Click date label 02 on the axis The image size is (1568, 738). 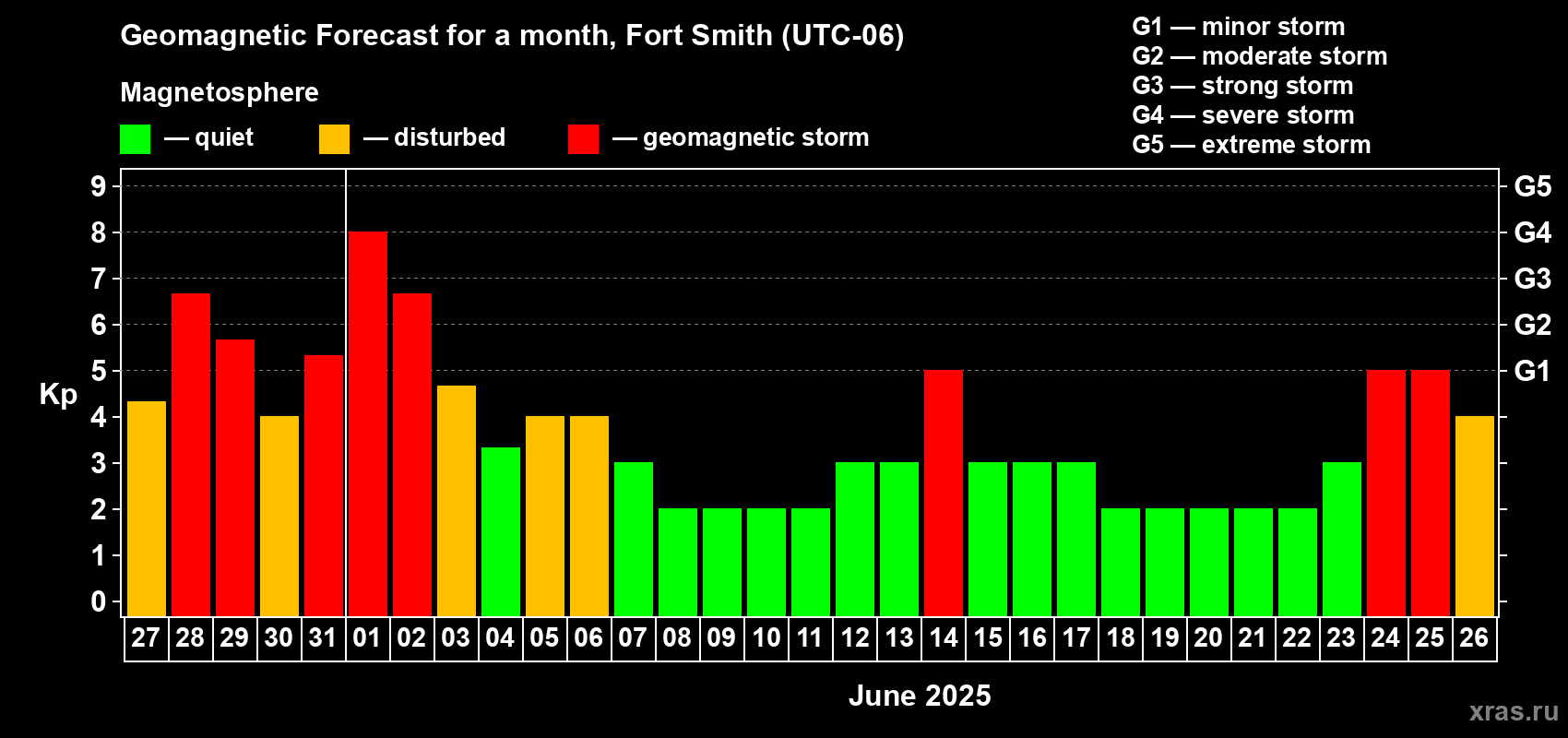click(x=411, y=638)
